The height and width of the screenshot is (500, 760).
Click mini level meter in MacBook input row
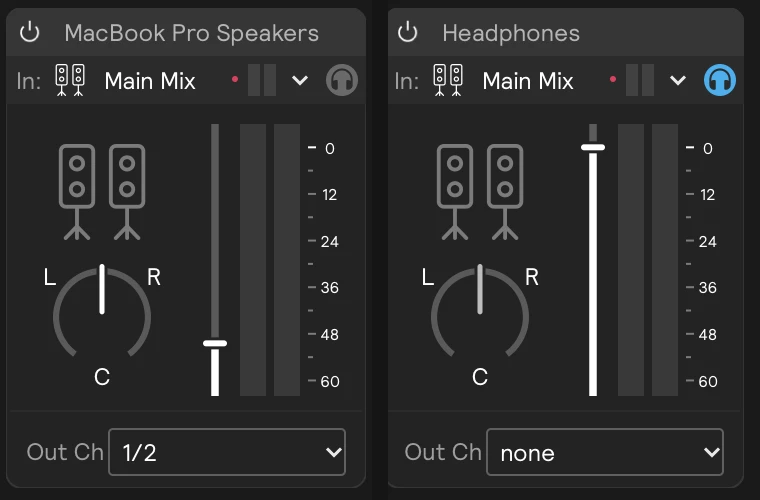pyautogui.click(x=262, y=80)
